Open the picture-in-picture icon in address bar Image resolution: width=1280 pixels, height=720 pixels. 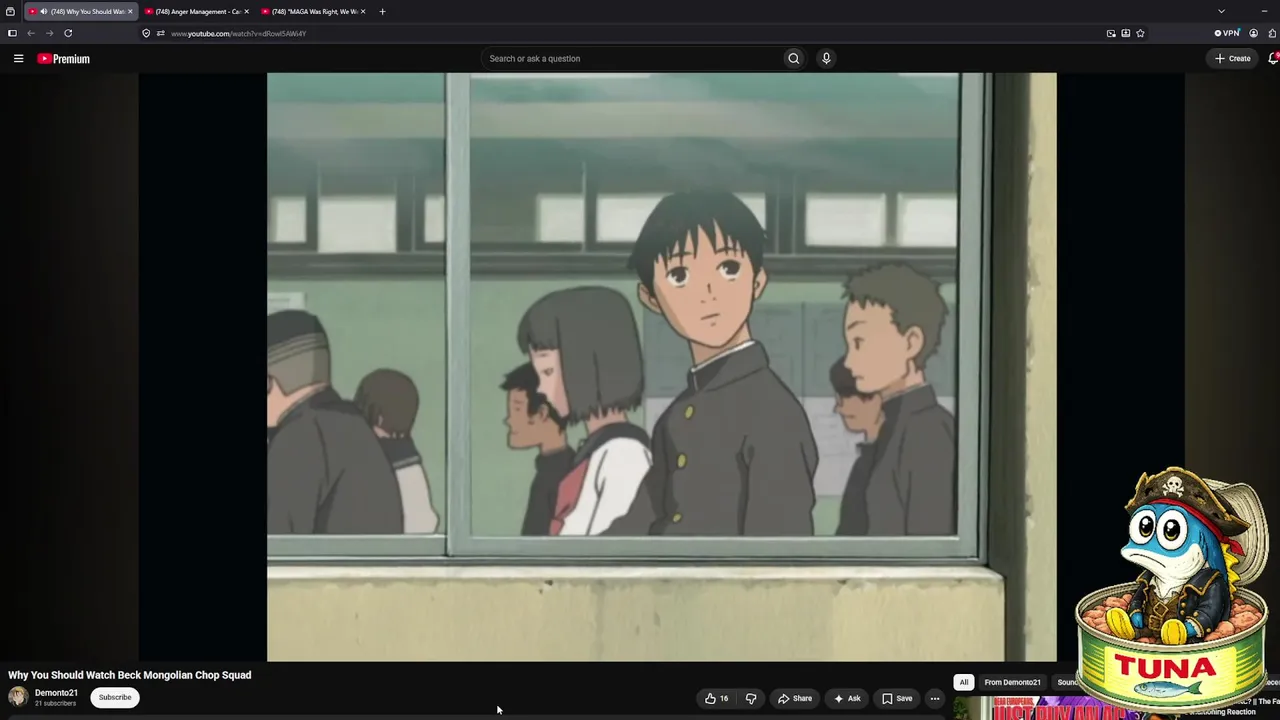point(1111,33)
